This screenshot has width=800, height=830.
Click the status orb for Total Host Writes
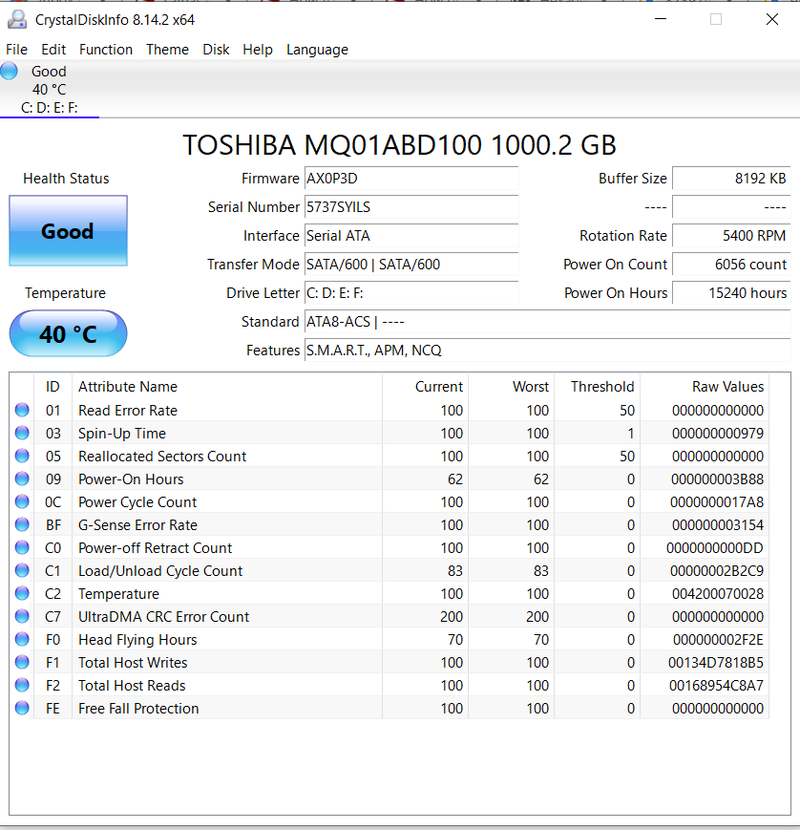click(x=22, y=662)
